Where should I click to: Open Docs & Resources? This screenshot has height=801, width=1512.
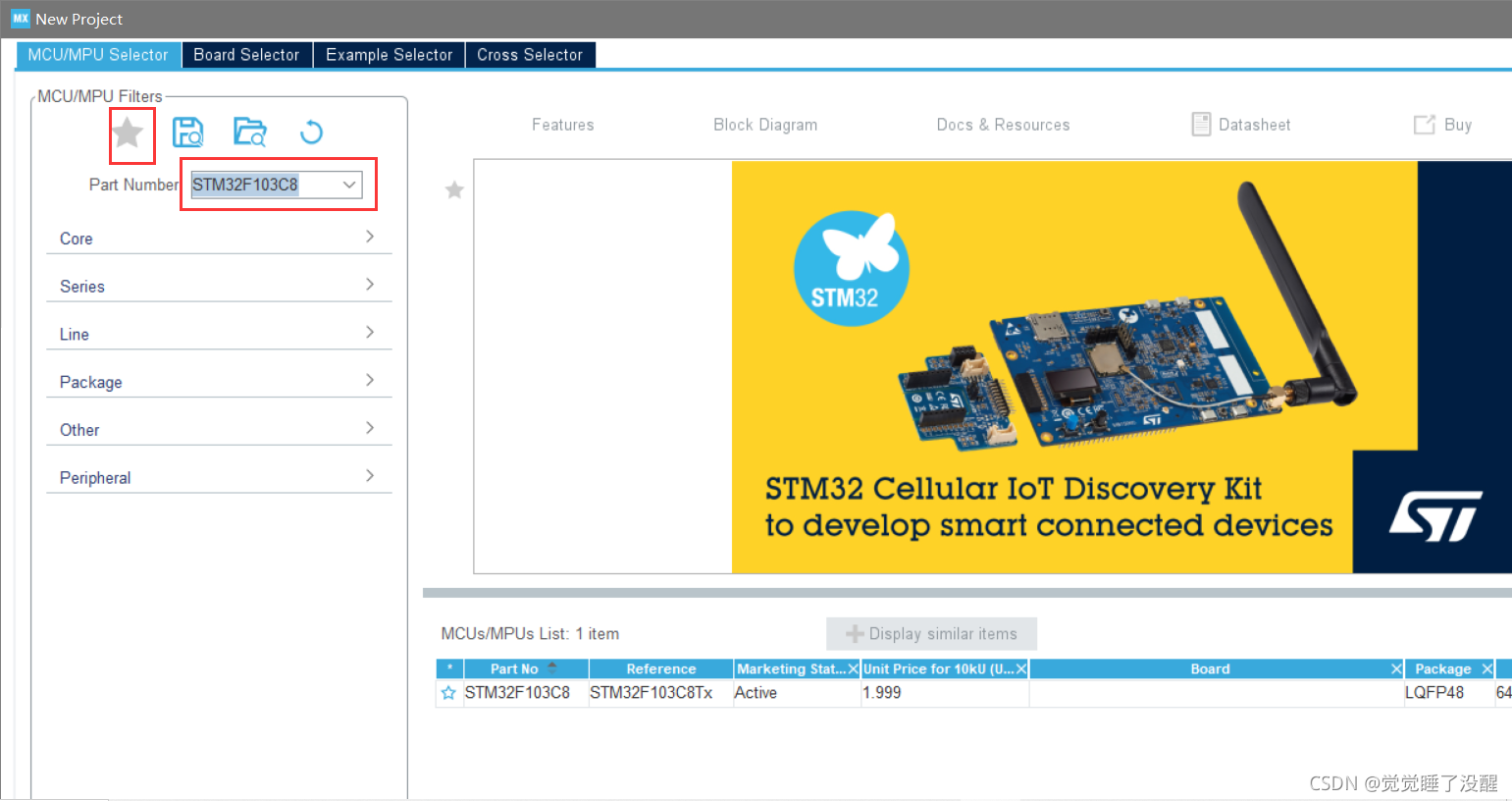pos(1003,125)
